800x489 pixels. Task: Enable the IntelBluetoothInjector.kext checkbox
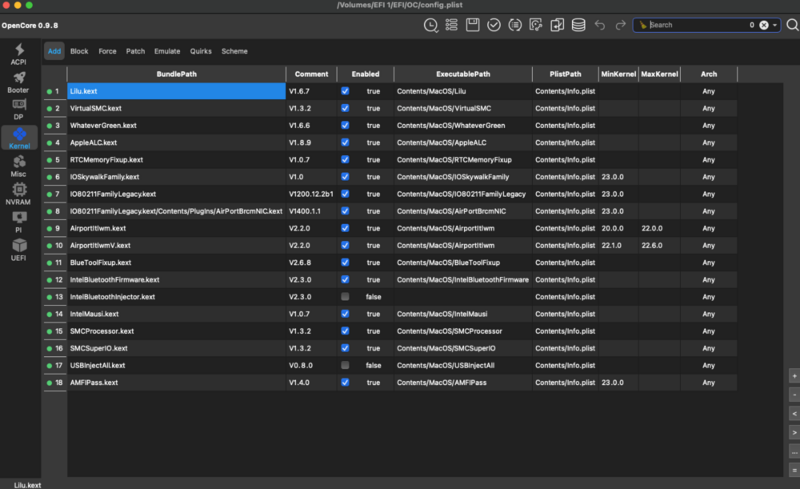(x=345, y=297)
